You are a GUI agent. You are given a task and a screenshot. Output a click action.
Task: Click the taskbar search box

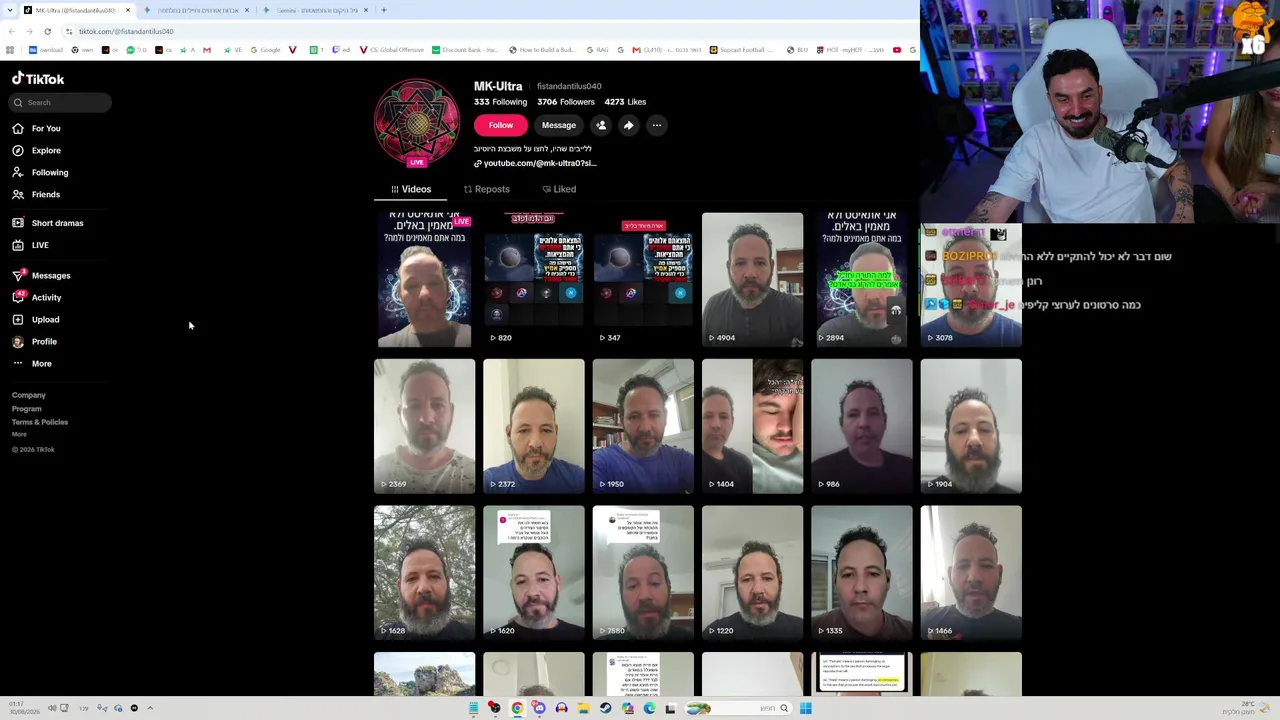738,708
